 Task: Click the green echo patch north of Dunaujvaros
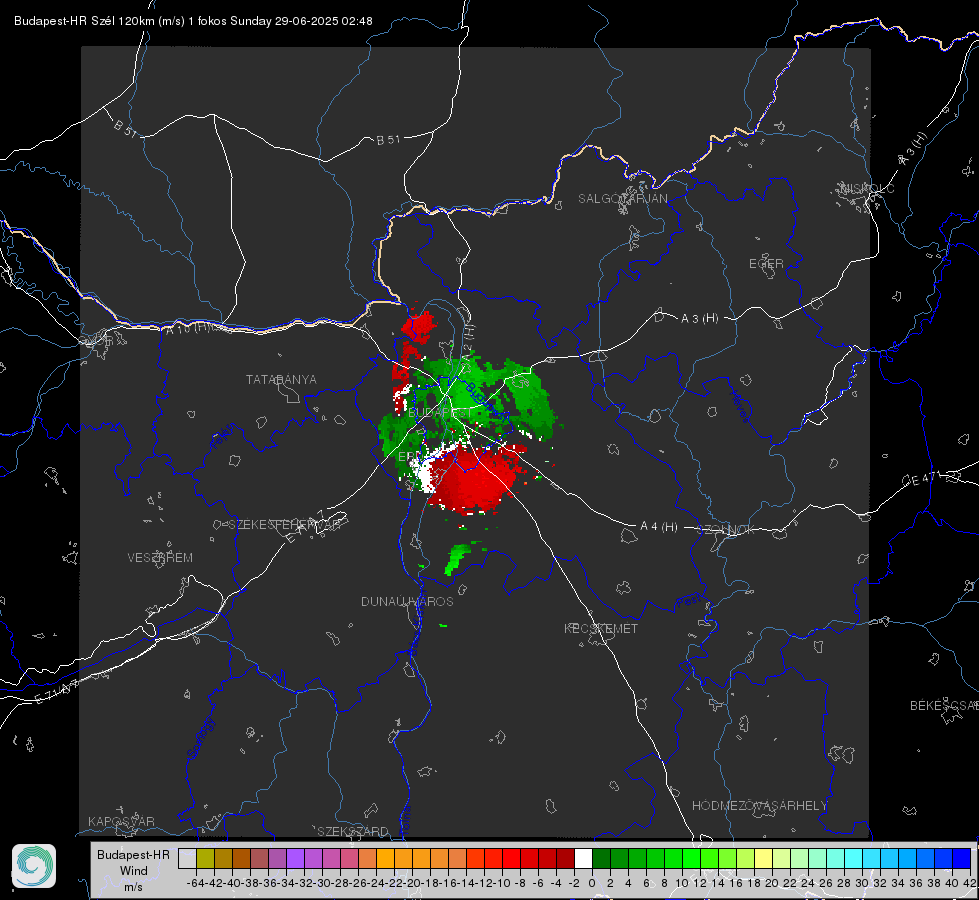pyautogui.click(x=457, y=558)
